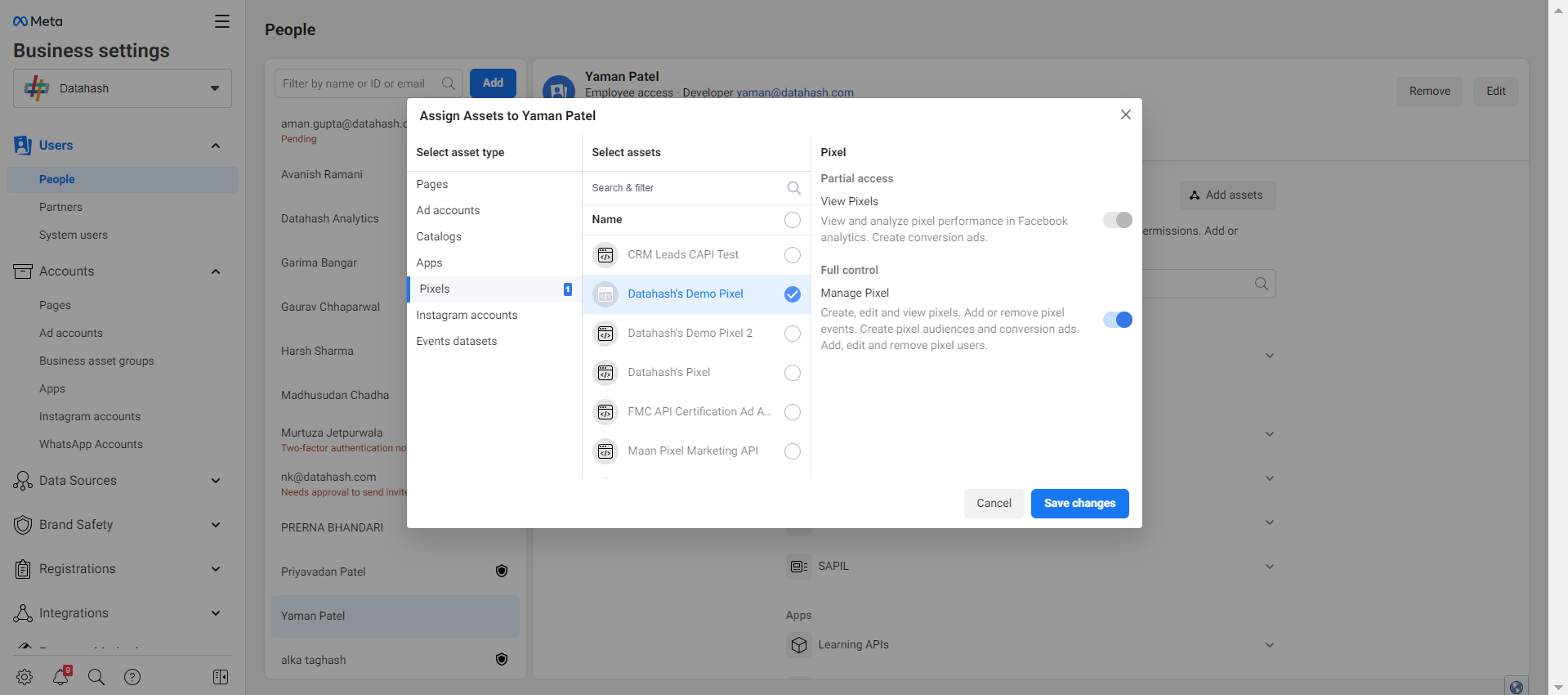Click the collapse sidebar panel icon

[x=221, y=677]
